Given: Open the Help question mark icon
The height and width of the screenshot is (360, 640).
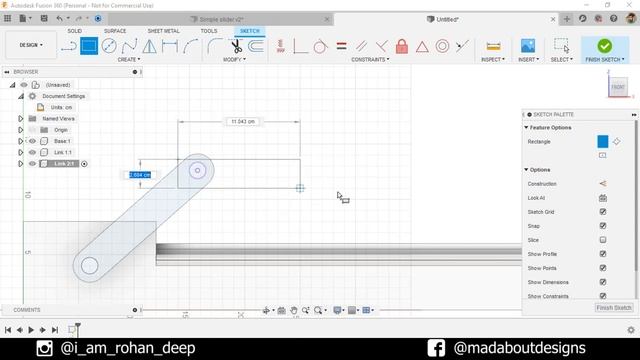Looking at the screenshot, I should (613, 19).
